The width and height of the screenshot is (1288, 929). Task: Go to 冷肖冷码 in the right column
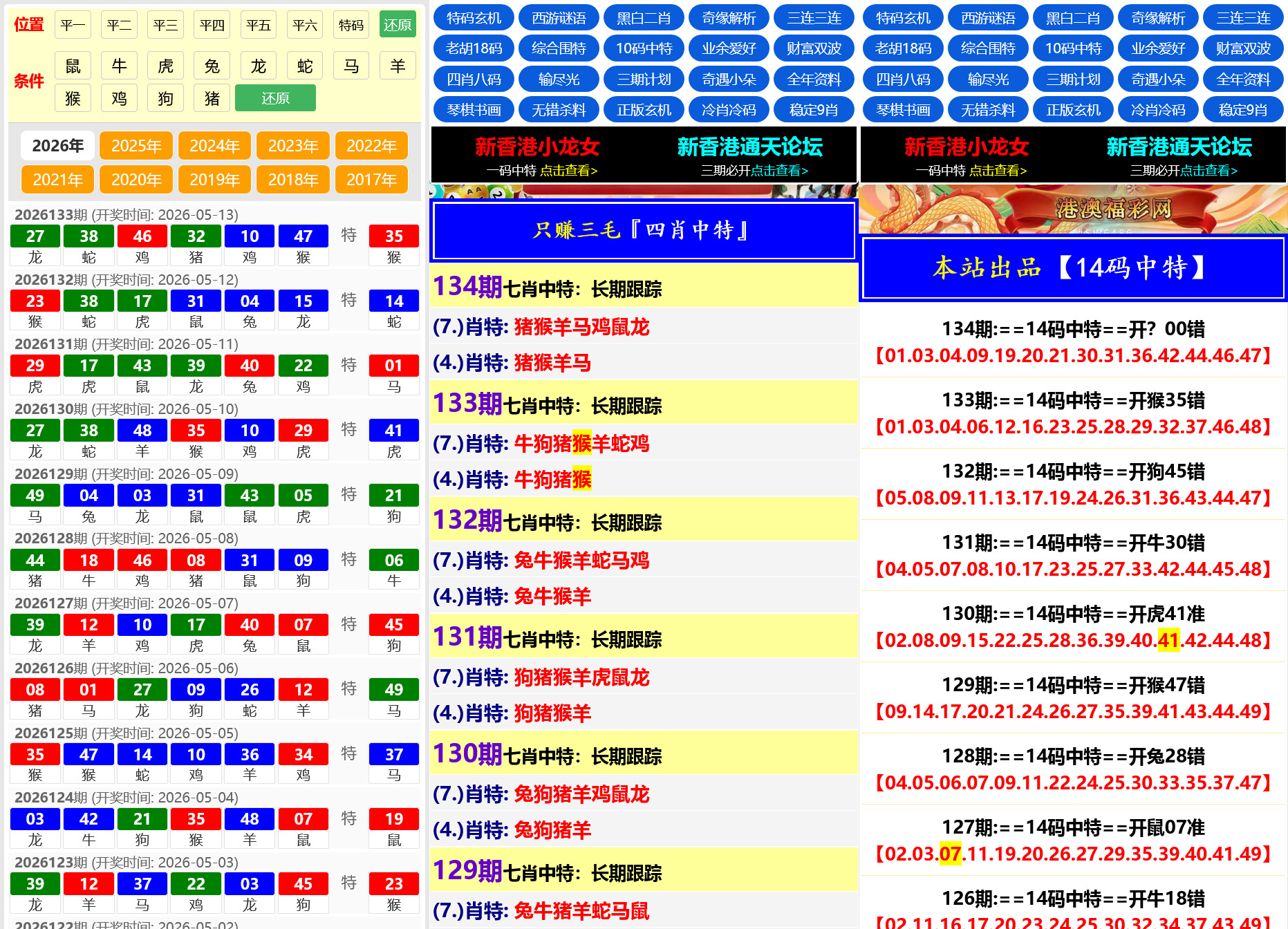pos(1158,110)
